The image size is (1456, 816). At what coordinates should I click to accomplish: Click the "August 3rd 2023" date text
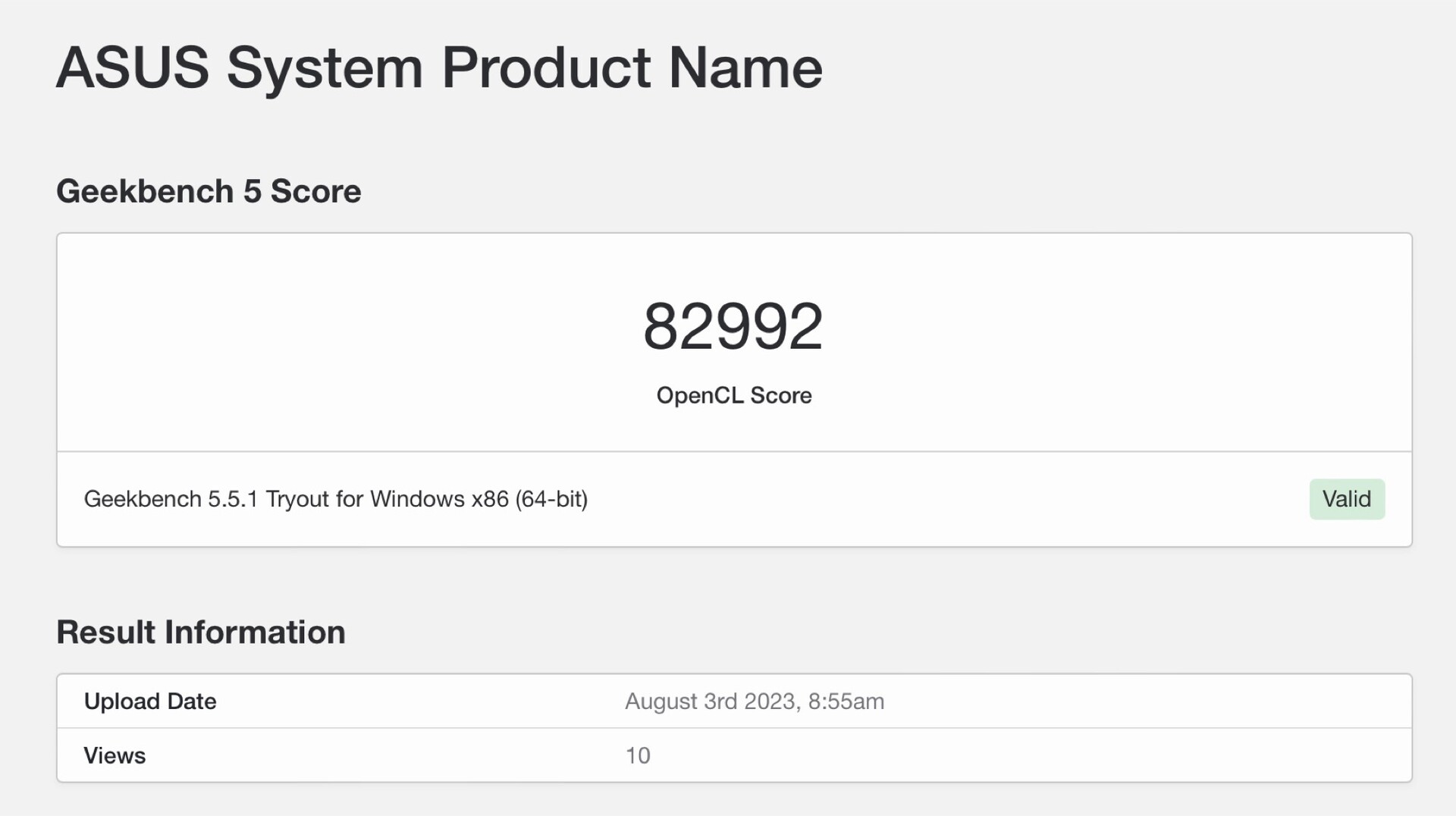point(711,701)
